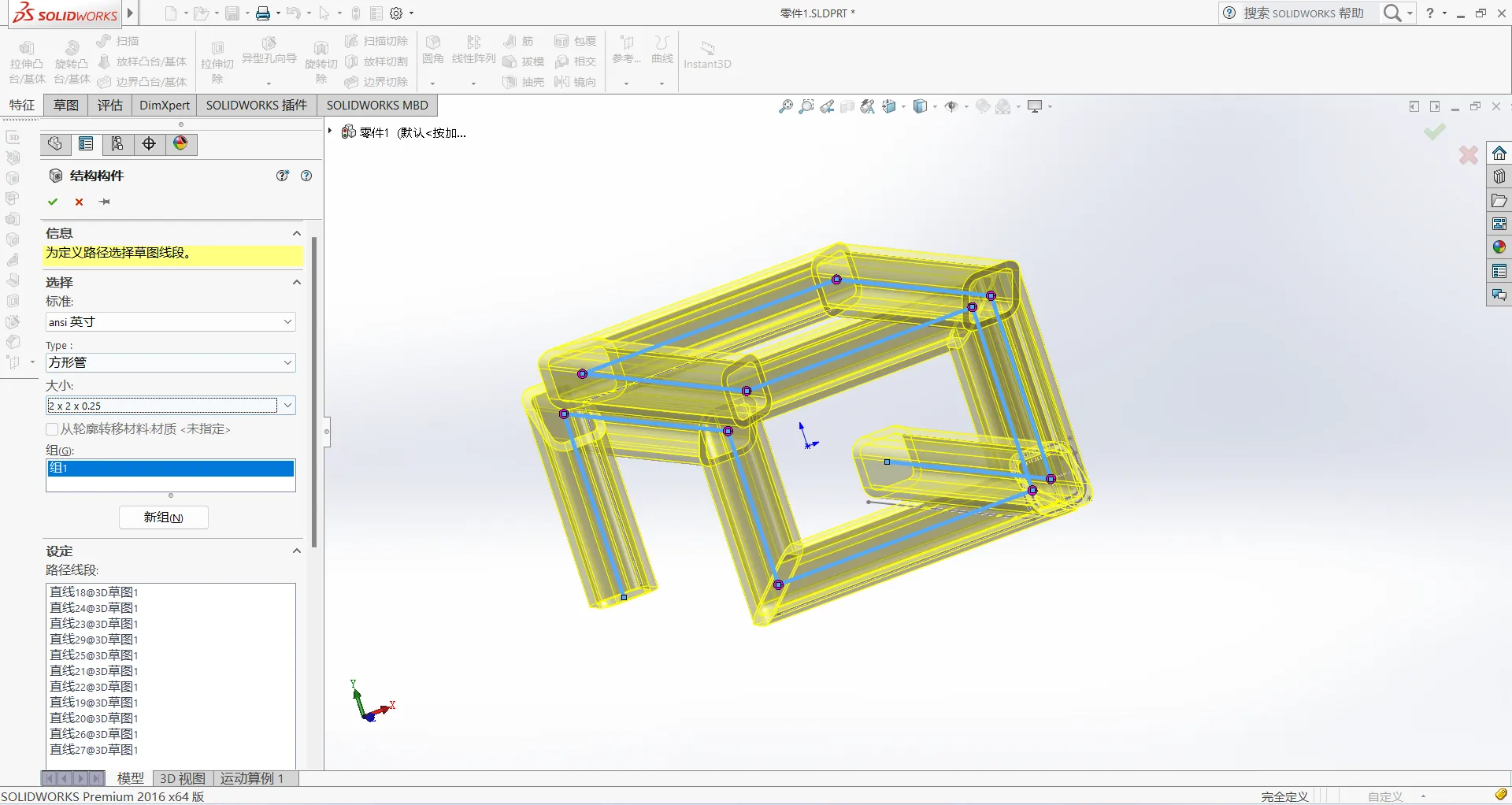Switch to the DisplayManager icon tab

click(180, 143)
